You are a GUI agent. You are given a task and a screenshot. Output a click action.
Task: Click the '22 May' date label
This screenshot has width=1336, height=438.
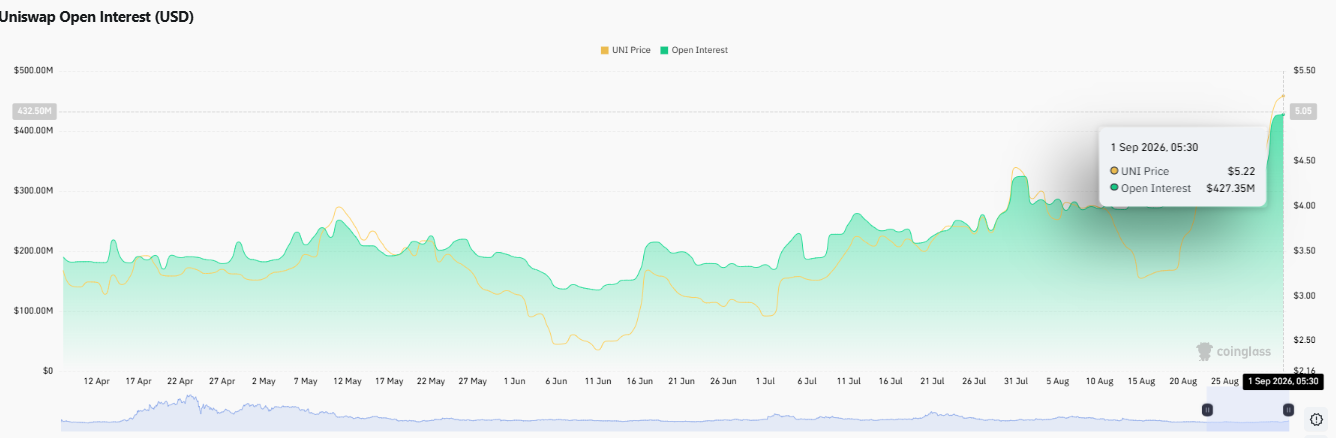coord(430,381)
